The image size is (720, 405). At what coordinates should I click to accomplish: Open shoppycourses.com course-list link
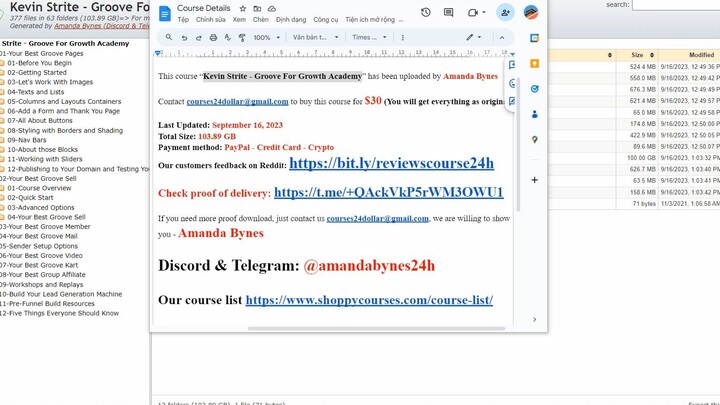point(369,300)
